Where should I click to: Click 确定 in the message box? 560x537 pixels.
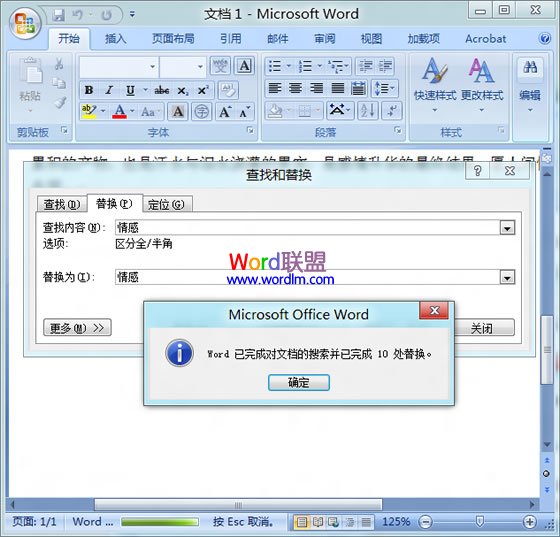[x=299, y=382]
